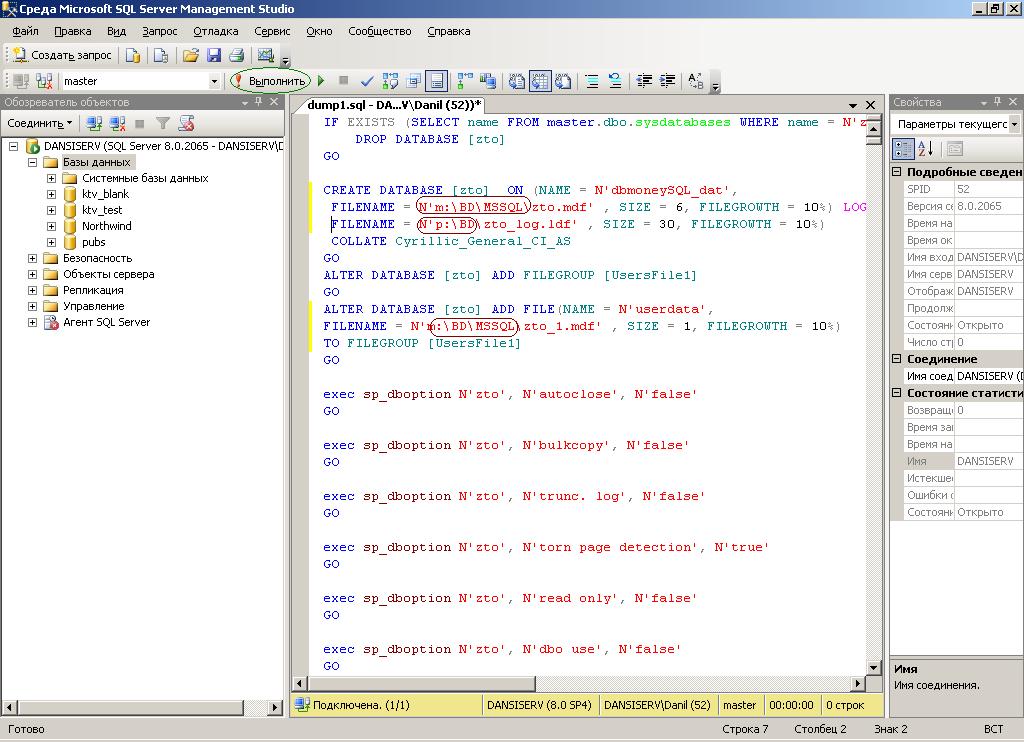Switch results output to file
The width and height of the screenshot is (1024, 742).
(563, 81)
